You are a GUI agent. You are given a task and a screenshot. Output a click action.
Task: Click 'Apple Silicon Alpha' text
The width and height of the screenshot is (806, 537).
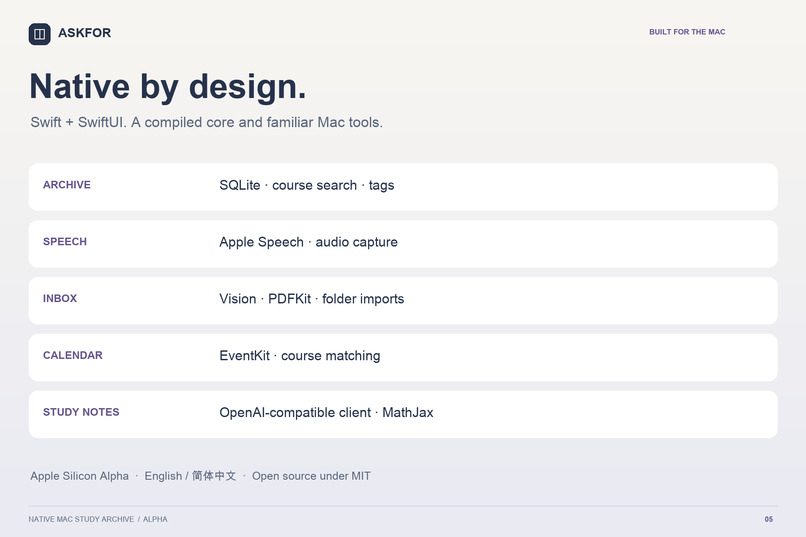[79, 476]
